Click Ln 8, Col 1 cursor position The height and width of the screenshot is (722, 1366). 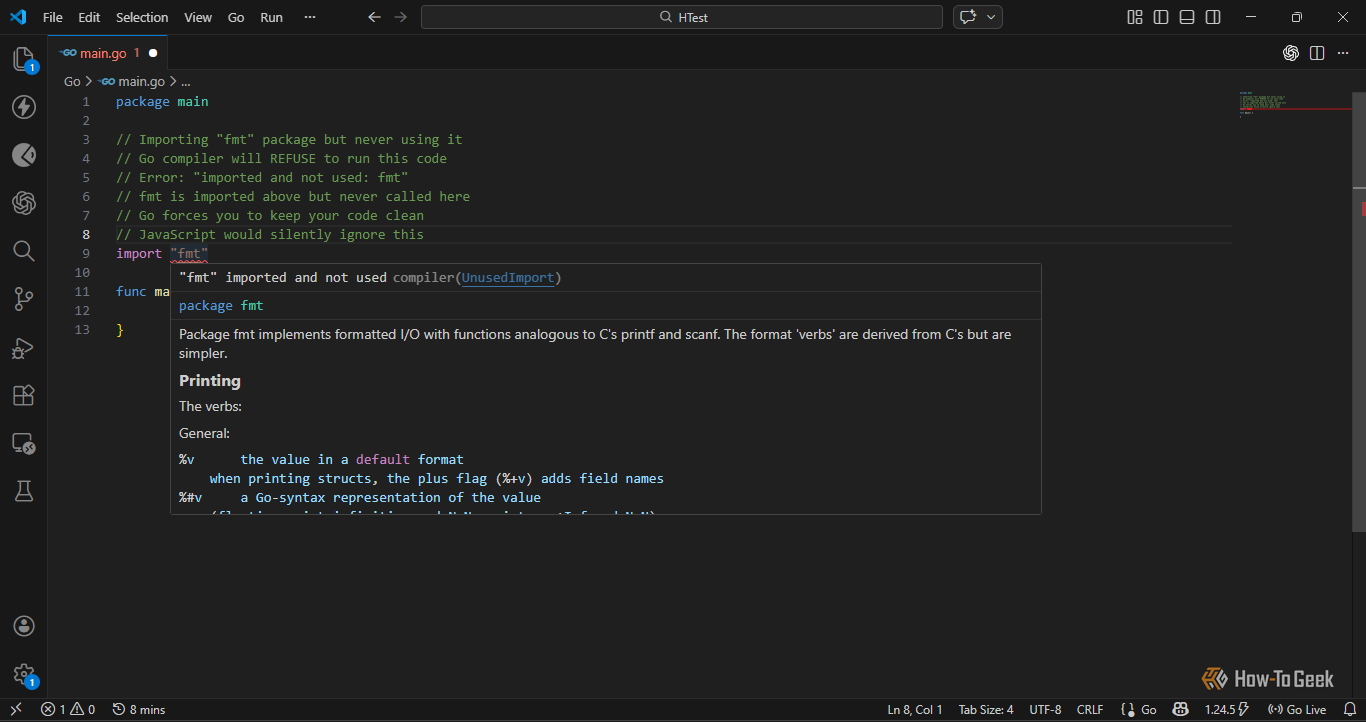[x=915, y=710]
